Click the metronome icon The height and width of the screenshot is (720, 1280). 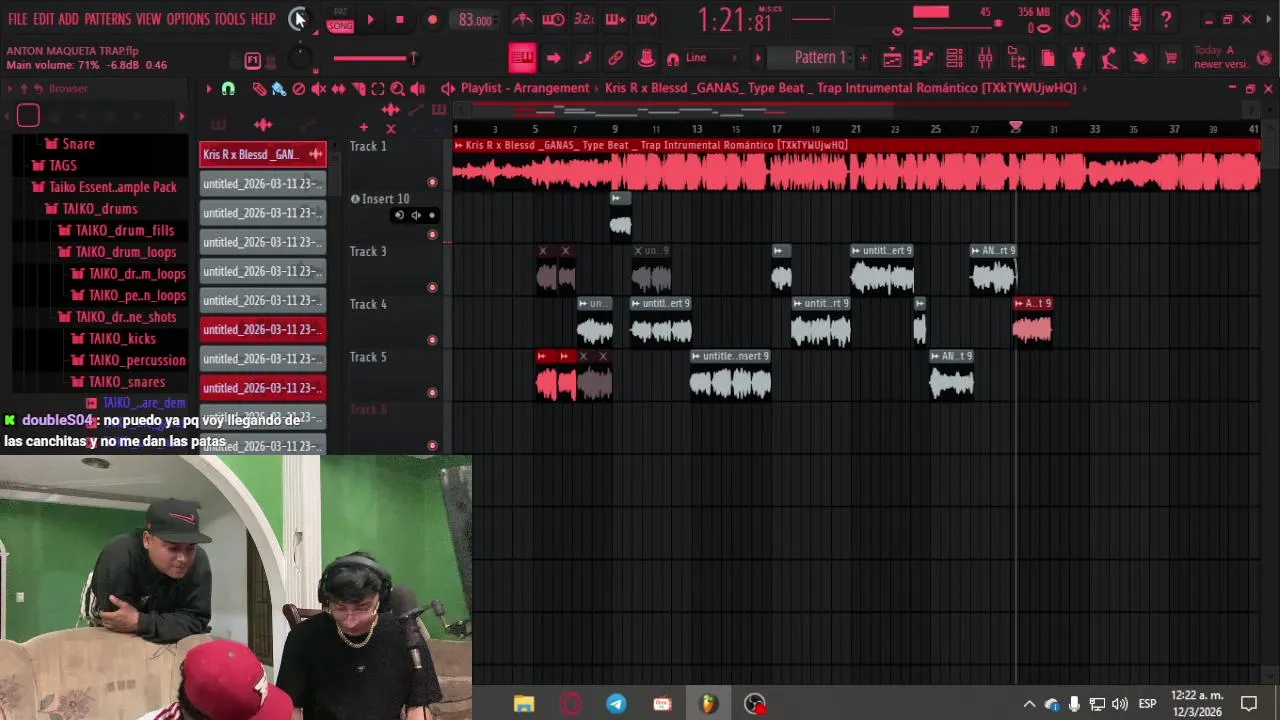coord(522,19)
